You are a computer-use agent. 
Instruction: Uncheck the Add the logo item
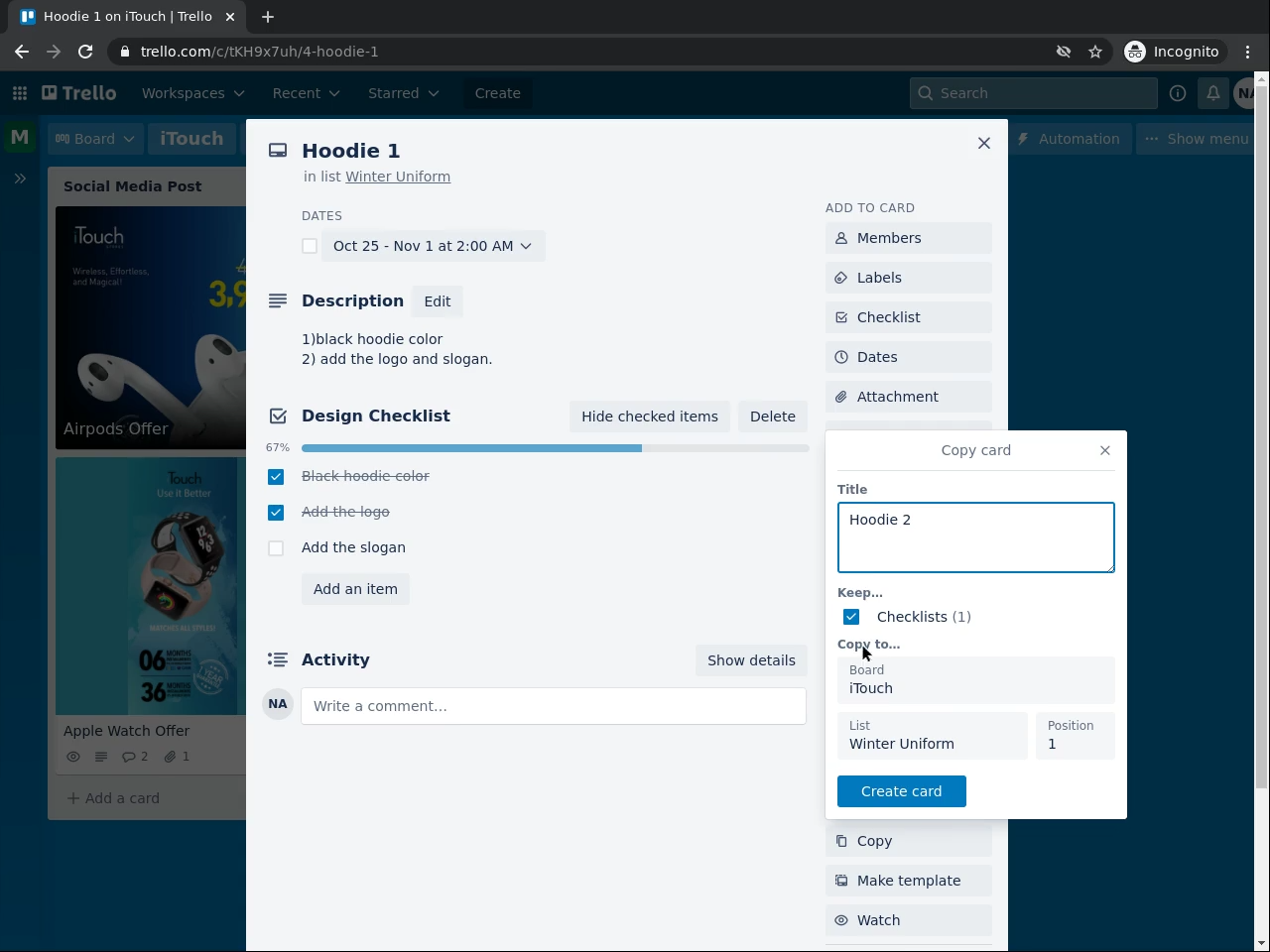tap(276, 513)
